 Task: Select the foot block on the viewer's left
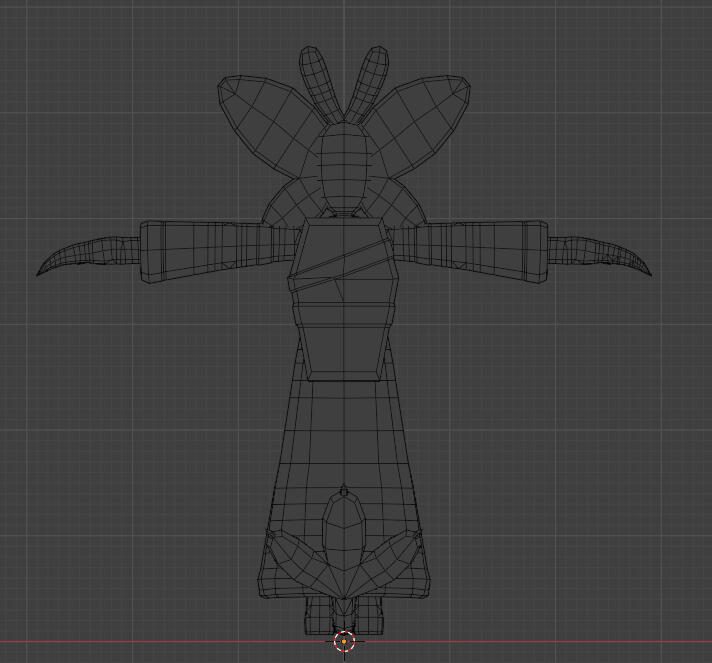tap(320, 616)
